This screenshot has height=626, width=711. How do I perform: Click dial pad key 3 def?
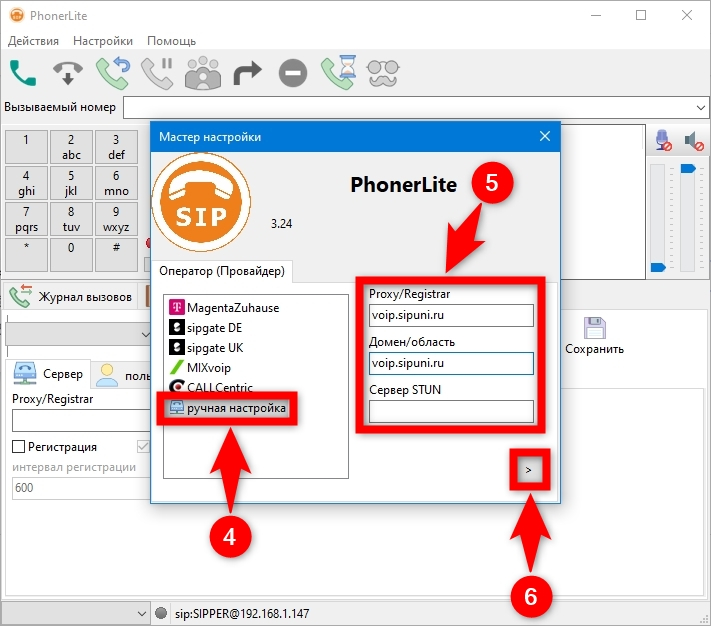click(116, 146)
